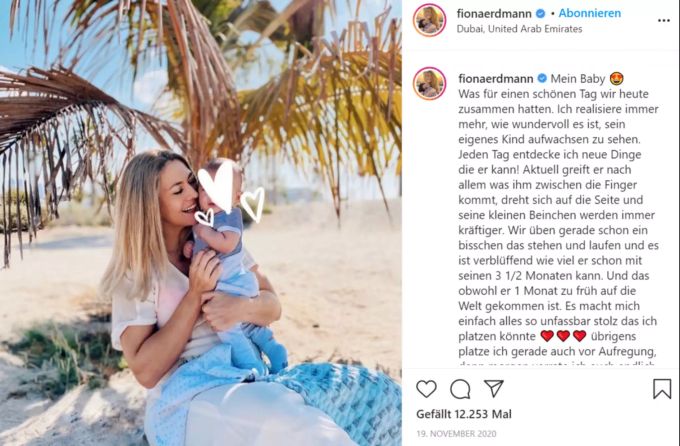The image size is (680, 446).
Task: Share the post via paper plane icon
Action: click(494, 388)
